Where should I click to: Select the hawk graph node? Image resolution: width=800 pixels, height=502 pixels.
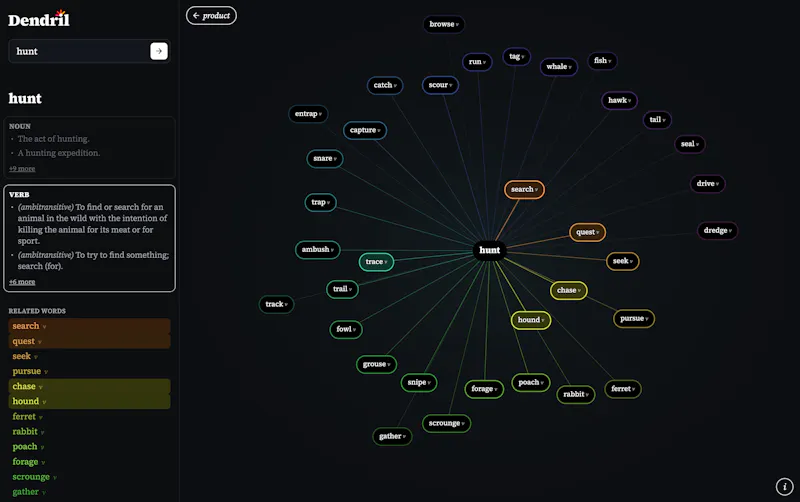619,101
